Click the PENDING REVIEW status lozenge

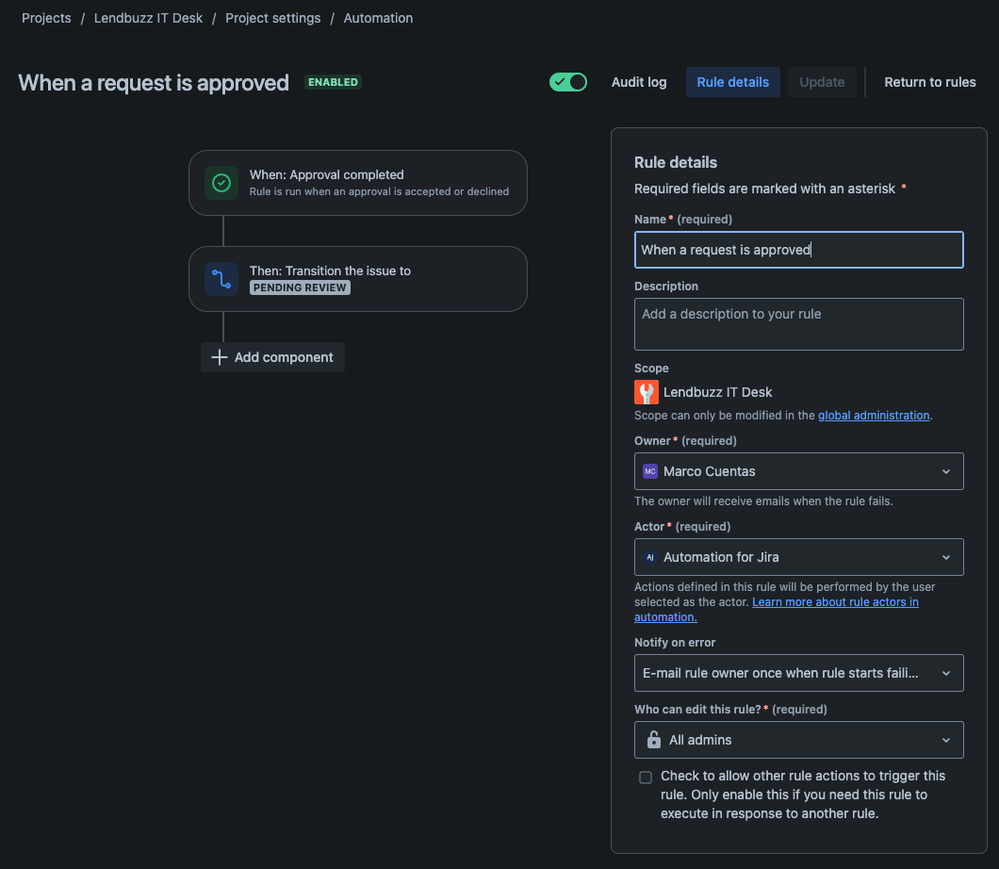point(299,288)
